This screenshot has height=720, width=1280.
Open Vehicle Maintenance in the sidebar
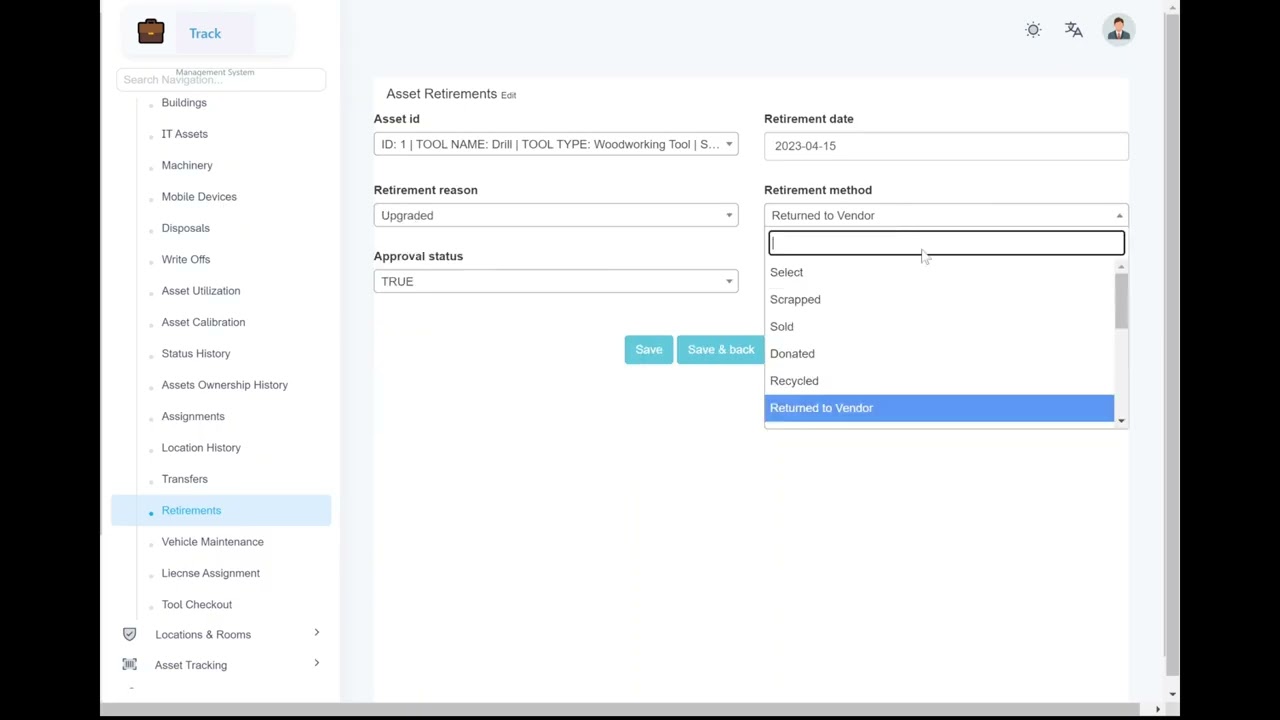(x=212, y=542)
